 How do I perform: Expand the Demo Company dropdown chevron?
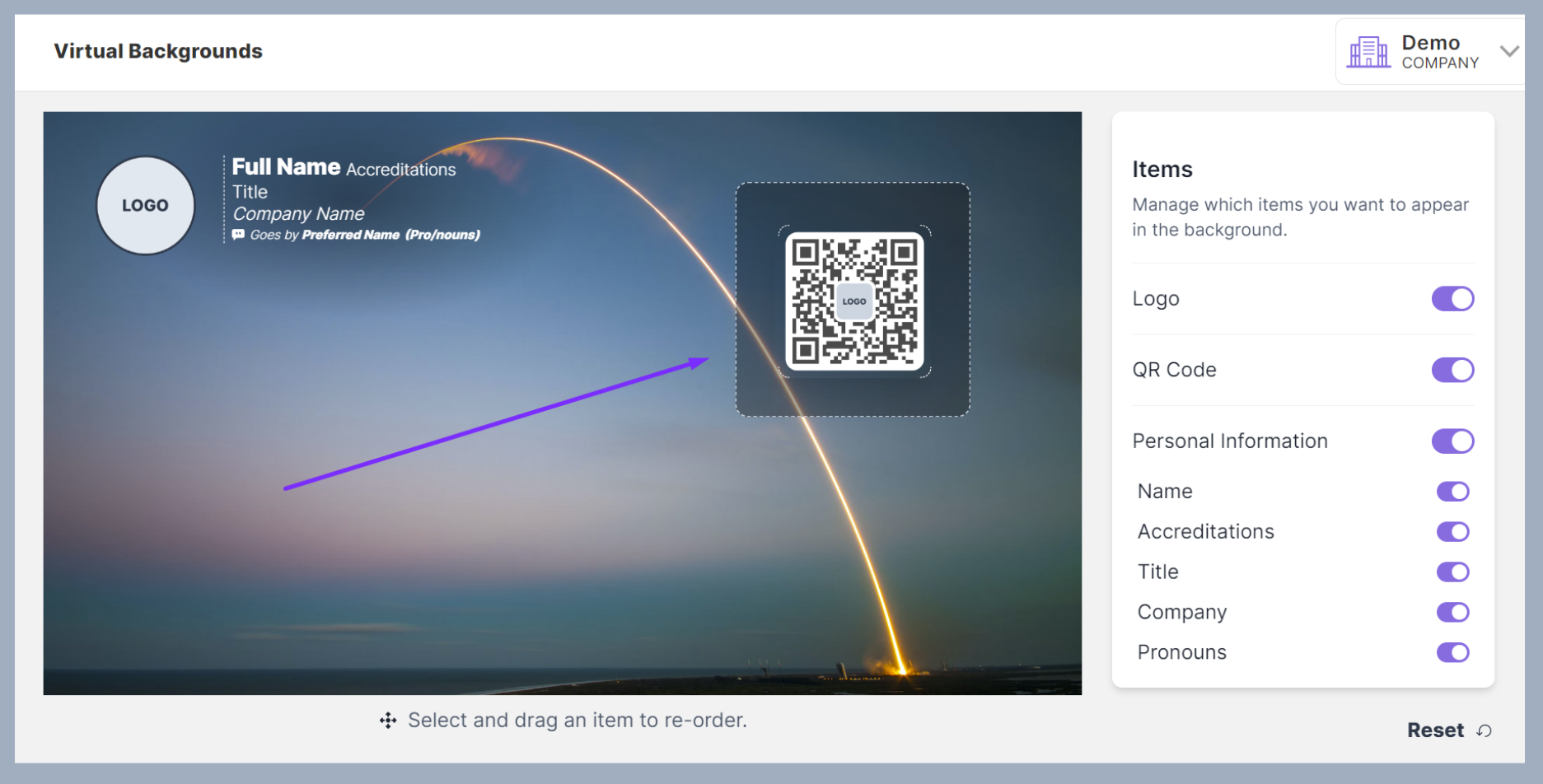(x=1509, y=51)
